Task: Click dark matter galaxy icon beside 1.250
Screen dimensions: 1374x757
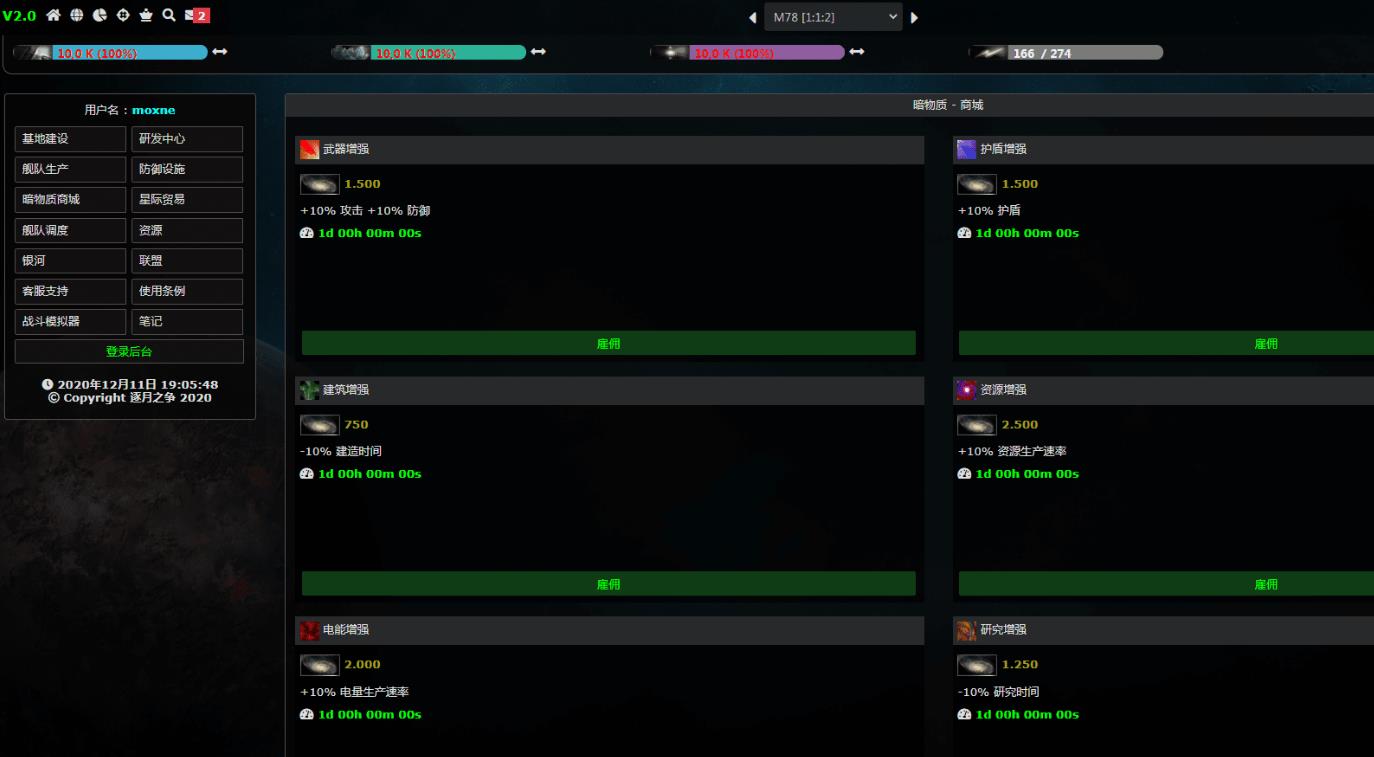Action: point(977,665)
